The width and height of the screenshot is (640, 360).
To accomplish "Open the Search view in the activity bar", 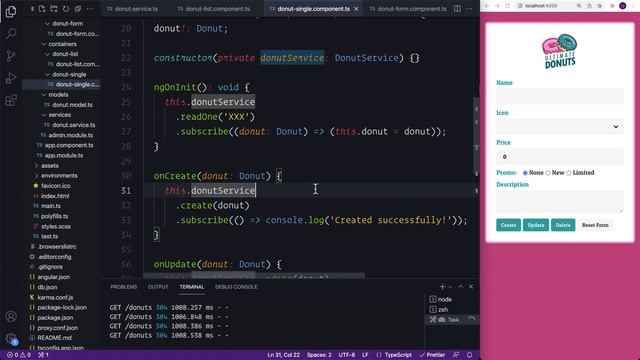I will tap(11, 33).
